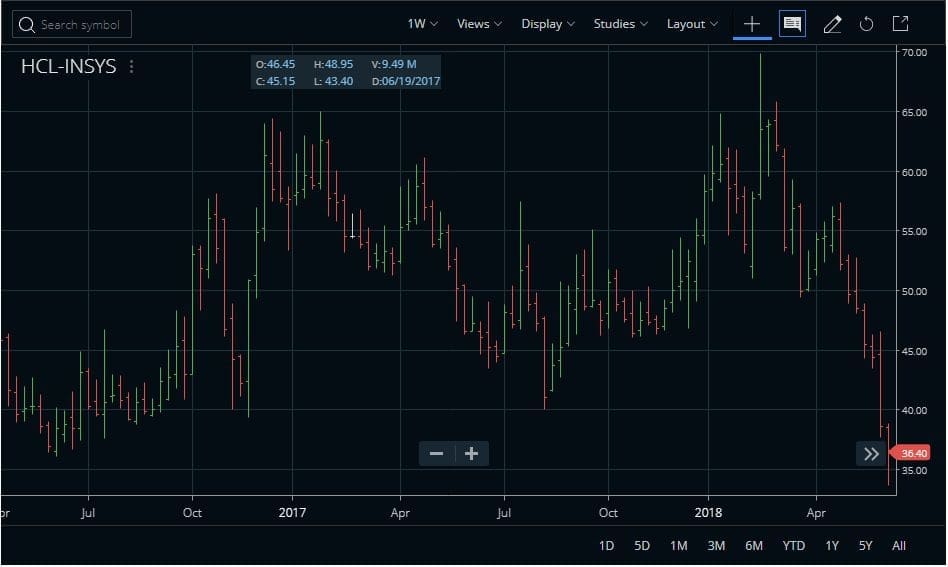Click the O:46.45 open value
This screenshot has width=948, height=567.
coord(275,64)
